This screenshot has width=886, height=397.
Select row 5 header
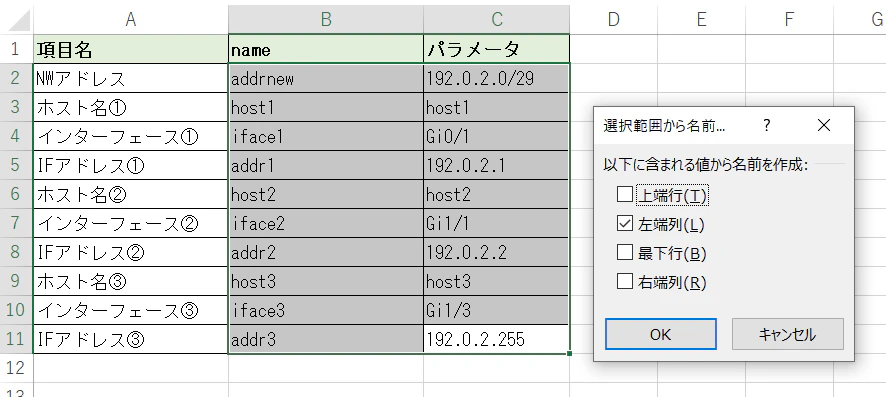coord(16,165)
